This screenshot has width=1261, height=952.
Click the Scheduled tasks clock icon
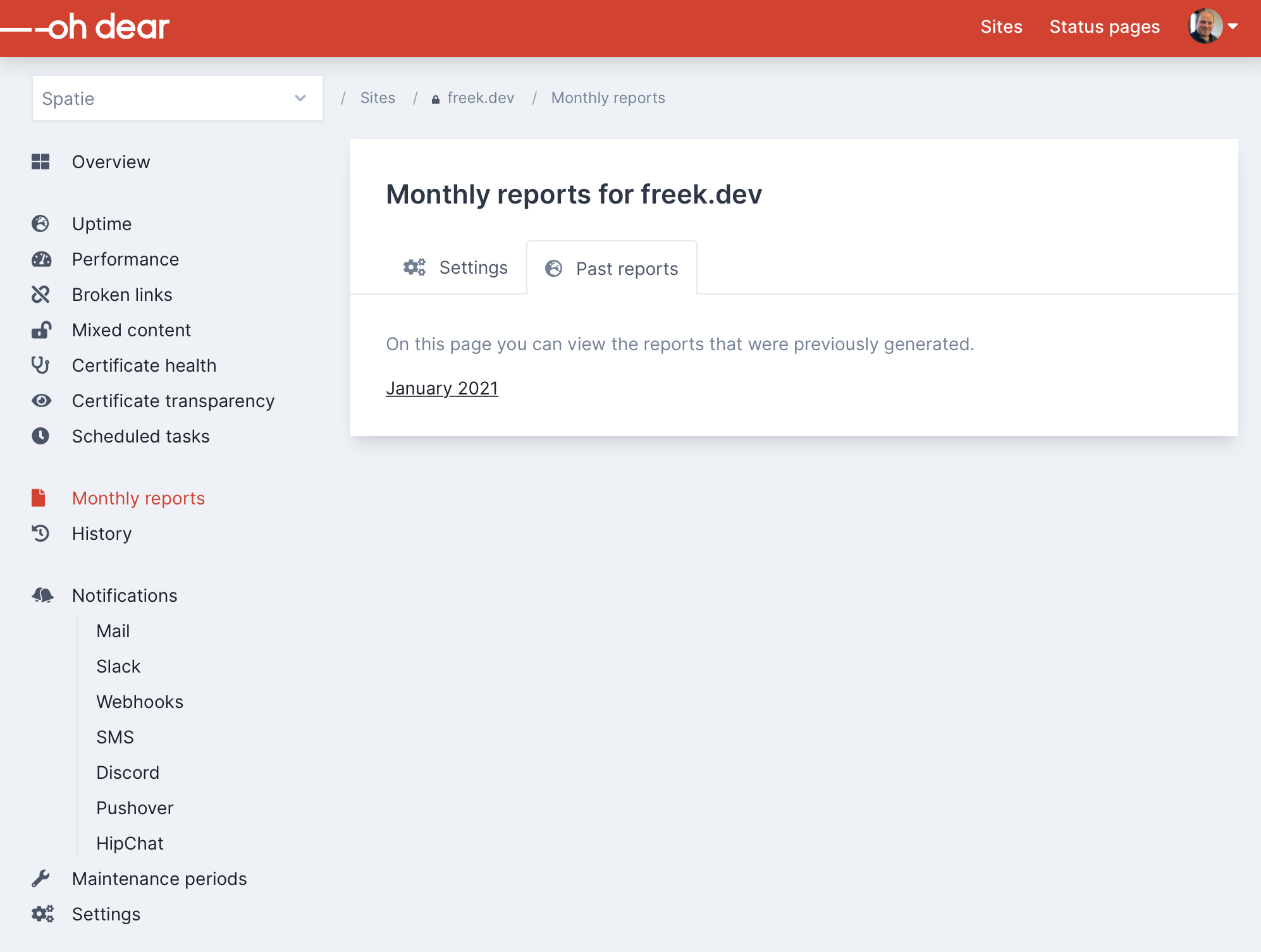tap(40, 436)
